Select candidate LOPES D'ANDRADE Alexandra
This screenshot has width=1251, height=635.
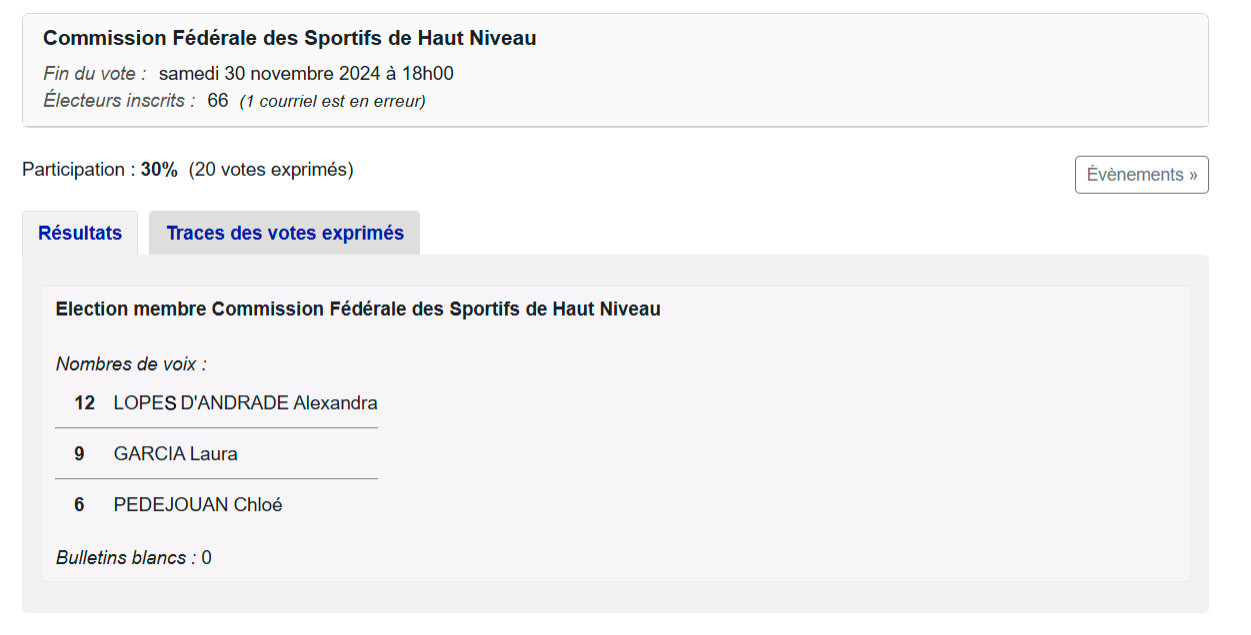(x=245, y=403)
